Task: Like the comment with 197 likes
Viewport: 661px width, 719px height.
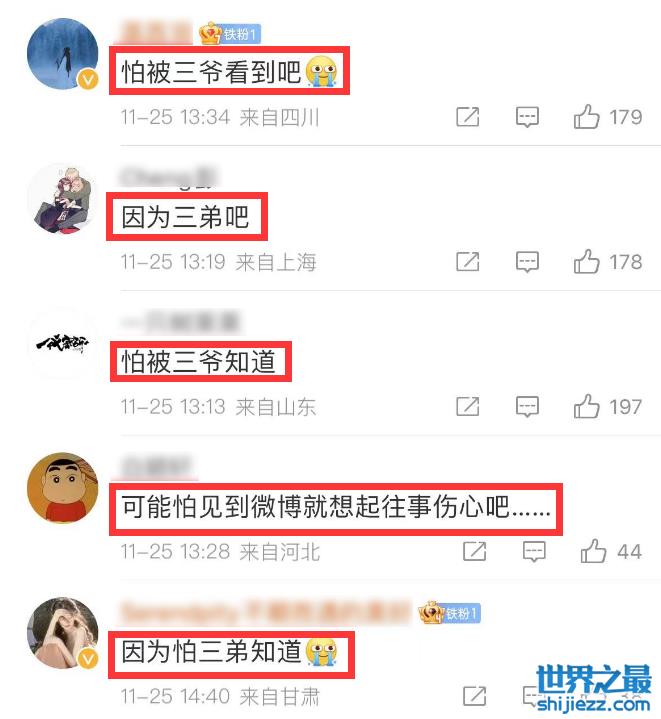Action: (586, 406)
